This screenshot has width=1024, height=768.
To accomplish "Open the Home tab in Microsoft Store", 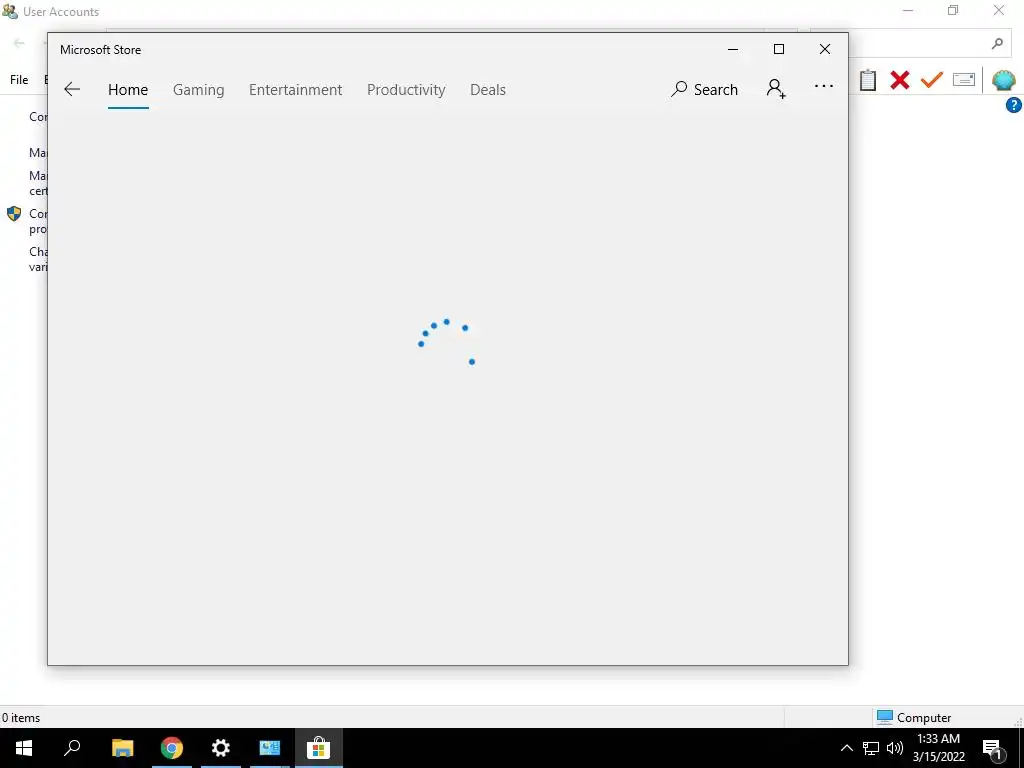I will [x=128, y=89].
